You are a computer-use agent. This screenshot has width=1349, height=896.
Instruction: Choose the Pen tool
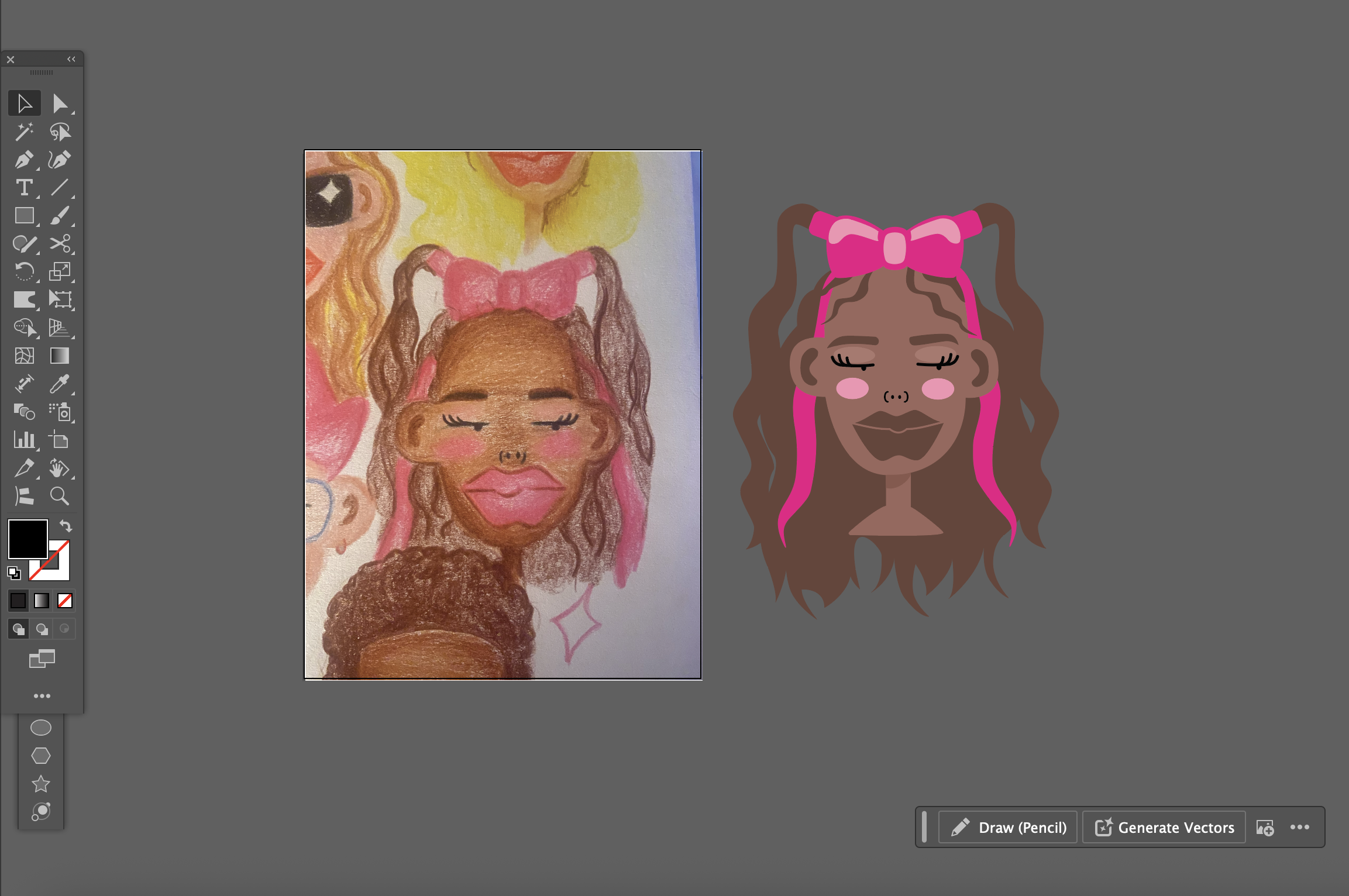pos(24,160)
